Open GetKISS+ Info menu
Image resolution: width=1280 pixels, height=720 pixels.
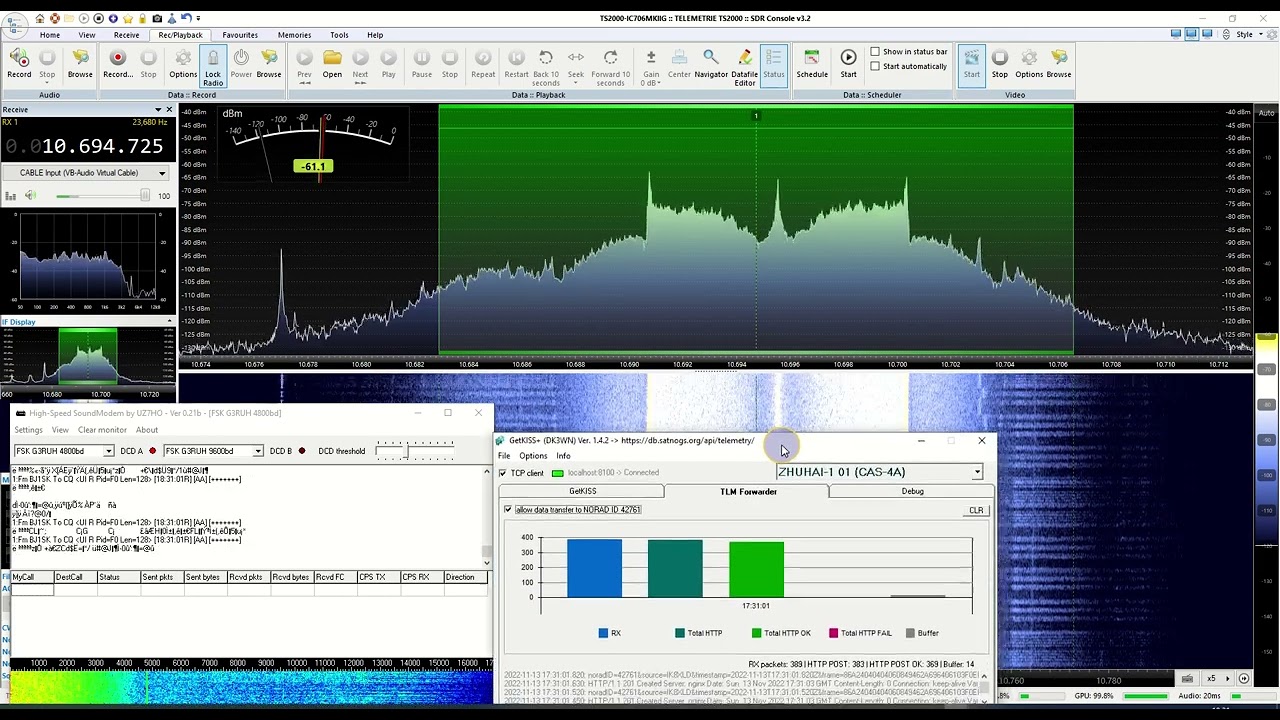[563, 456]
